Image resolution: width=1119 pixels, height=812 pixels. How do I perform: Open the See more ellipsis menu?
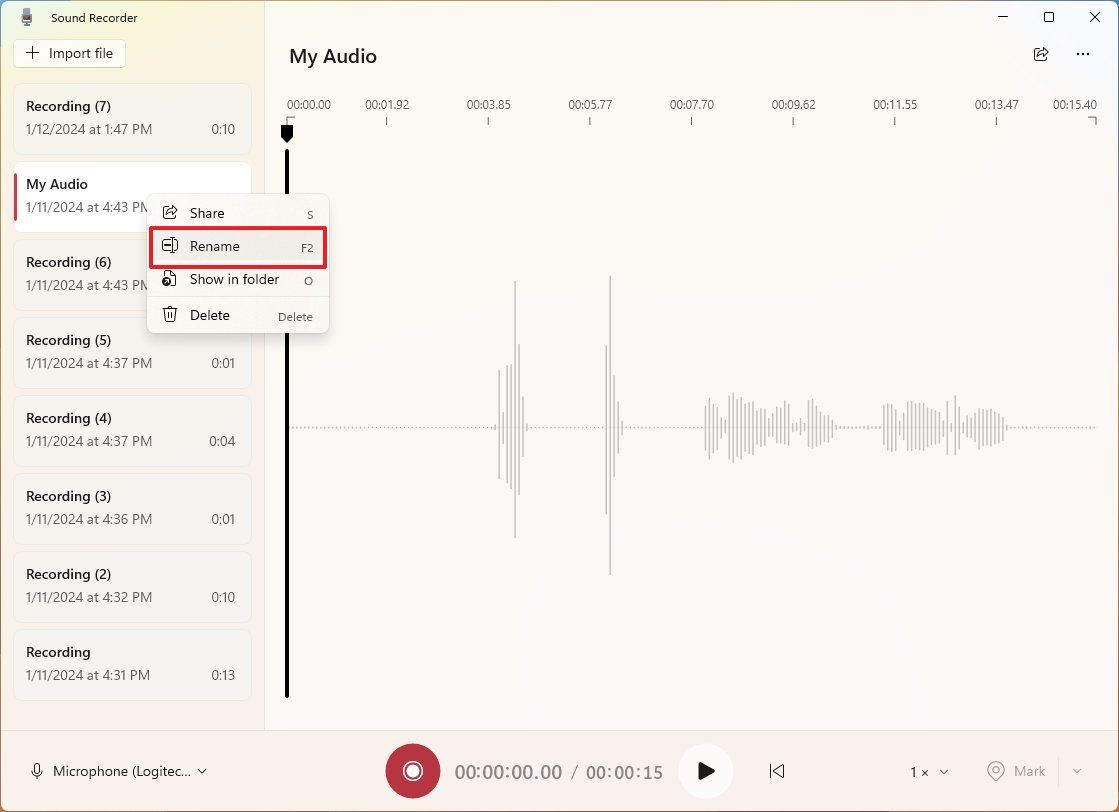[x=1082, y=55]
